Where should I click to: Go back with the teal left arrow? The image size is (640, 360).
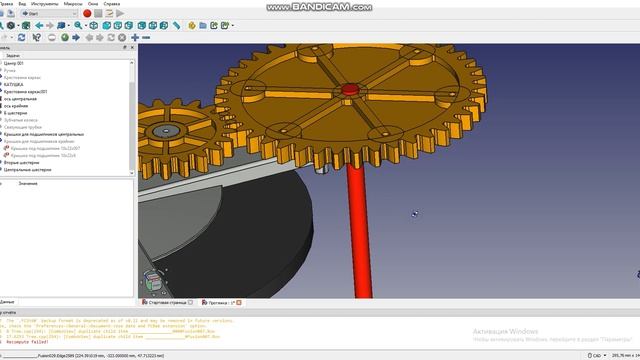[39, 25]
